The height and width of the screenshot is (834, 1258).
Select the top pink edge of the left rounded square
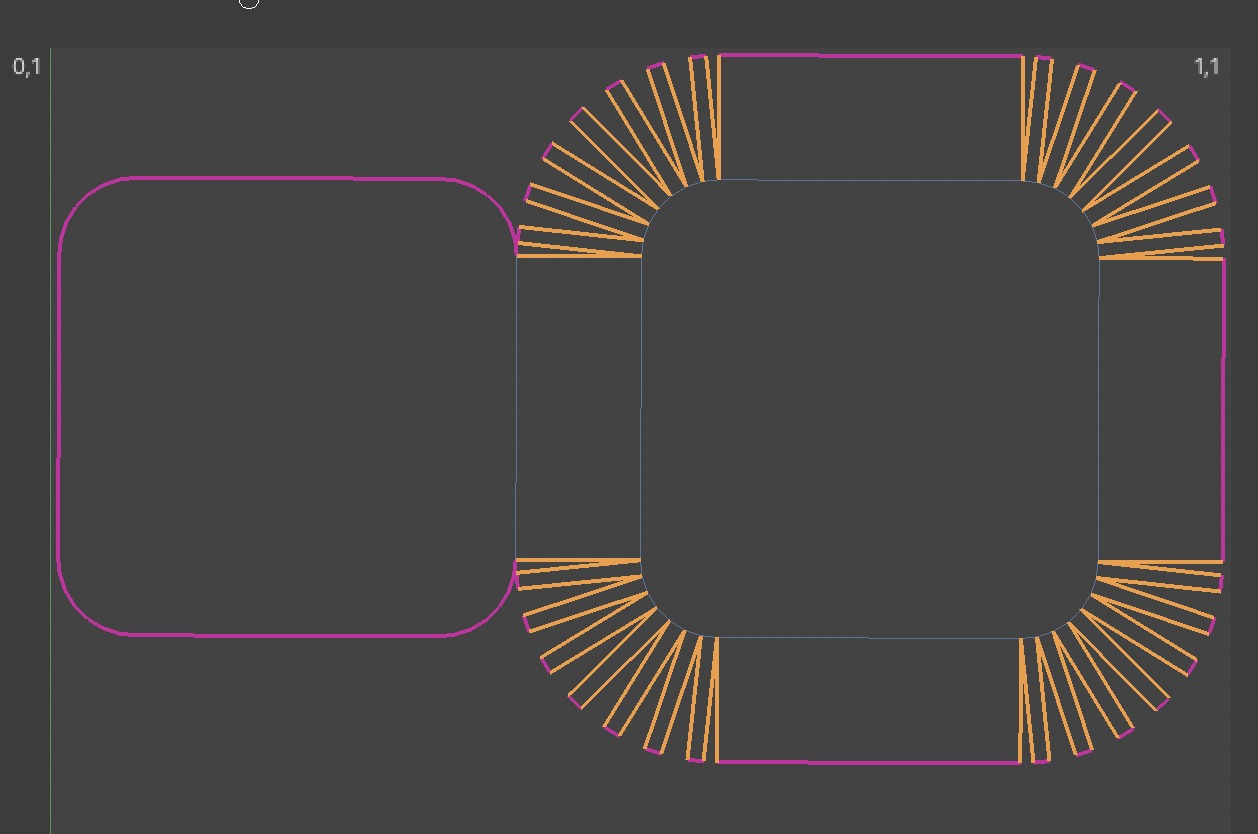click(x=287, y=179)
